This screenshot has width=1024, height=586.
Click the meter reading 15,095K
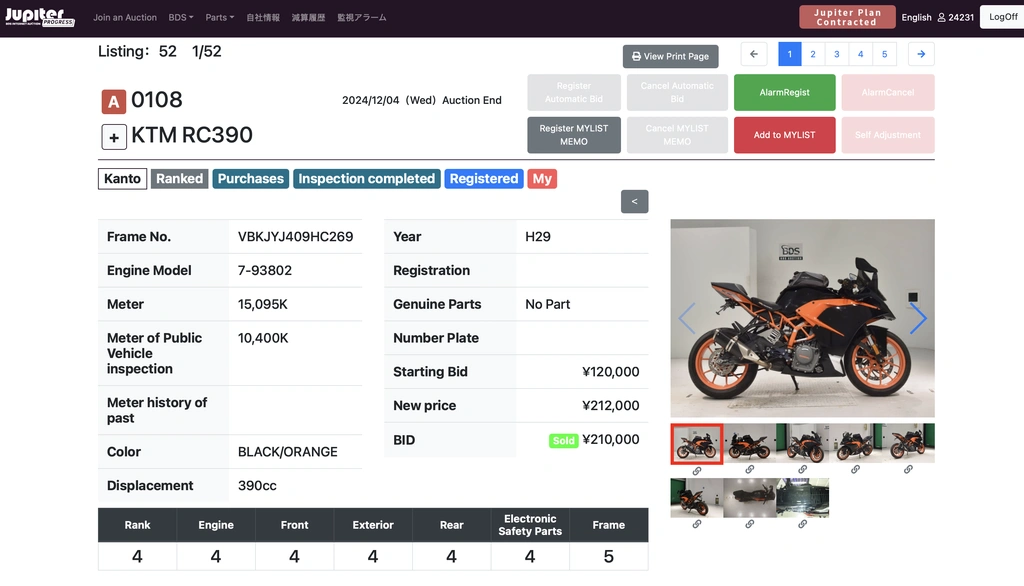[x=263, y=304]
